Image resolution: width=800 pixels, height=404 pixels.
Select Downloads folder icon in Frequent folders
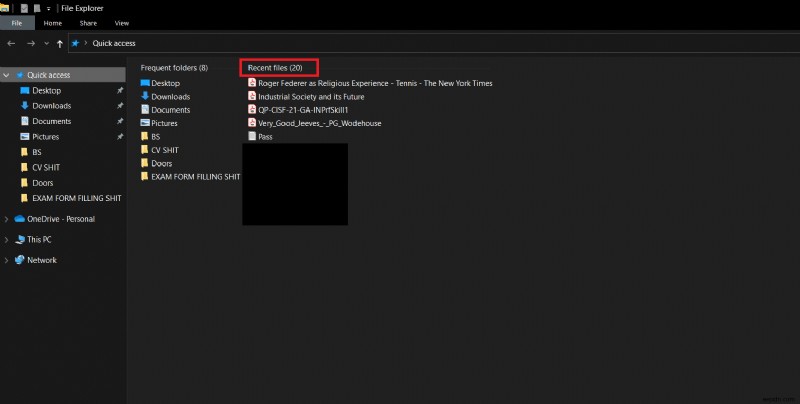(145, 96)
